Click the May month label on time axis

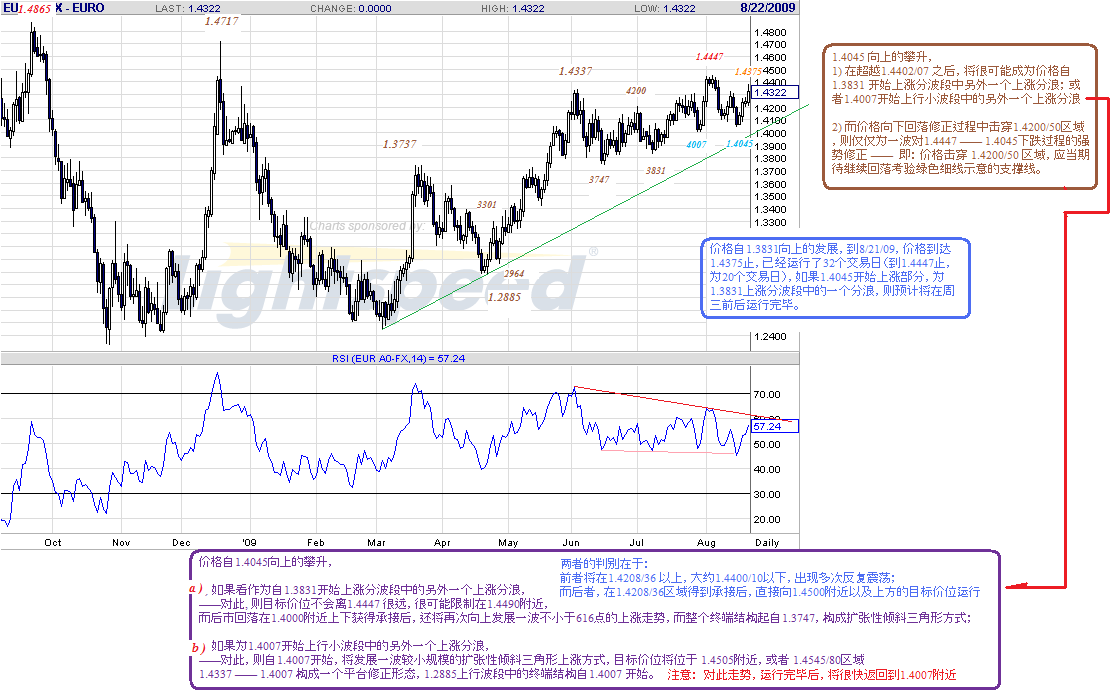coord(508,543)
